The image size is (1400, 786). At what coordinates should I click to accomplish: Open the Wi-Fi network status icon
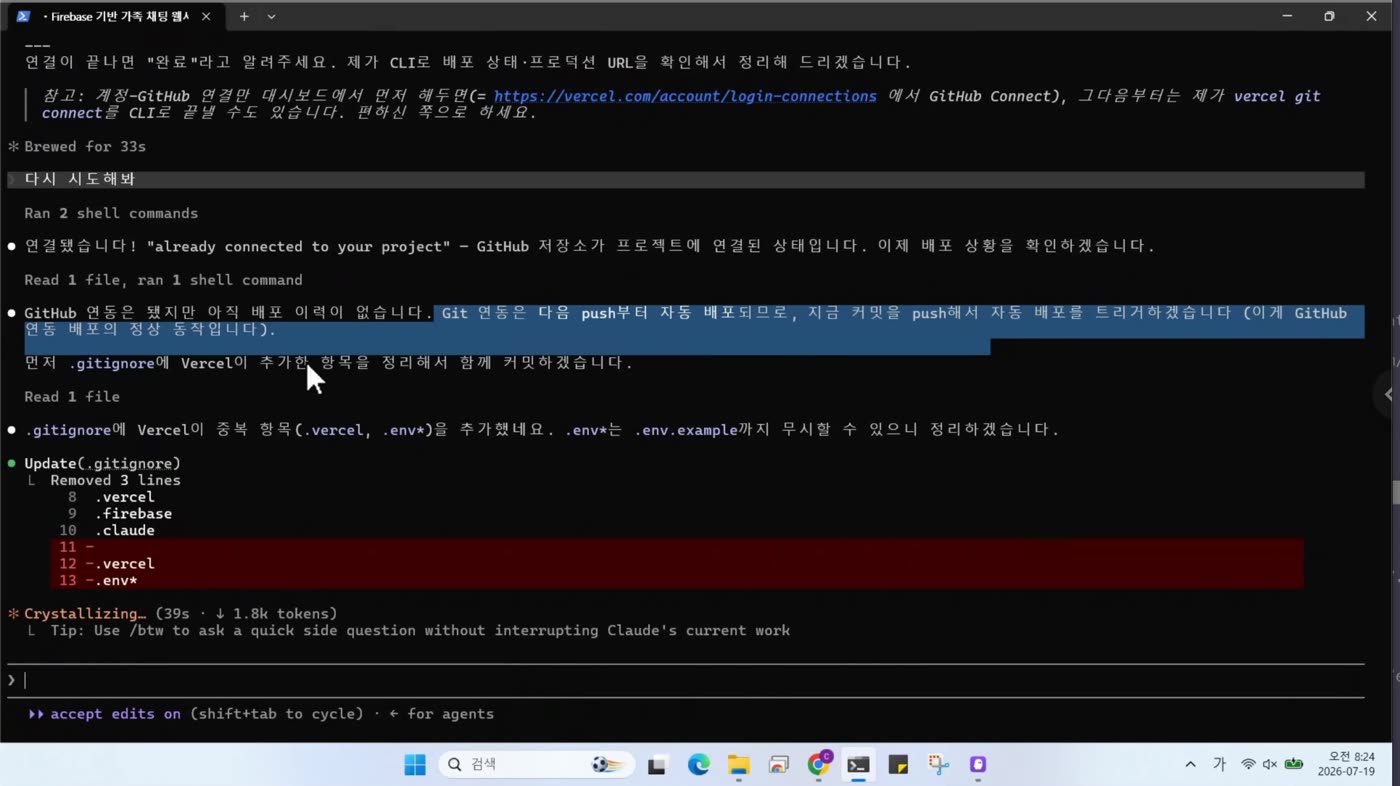coord(1248,765)
